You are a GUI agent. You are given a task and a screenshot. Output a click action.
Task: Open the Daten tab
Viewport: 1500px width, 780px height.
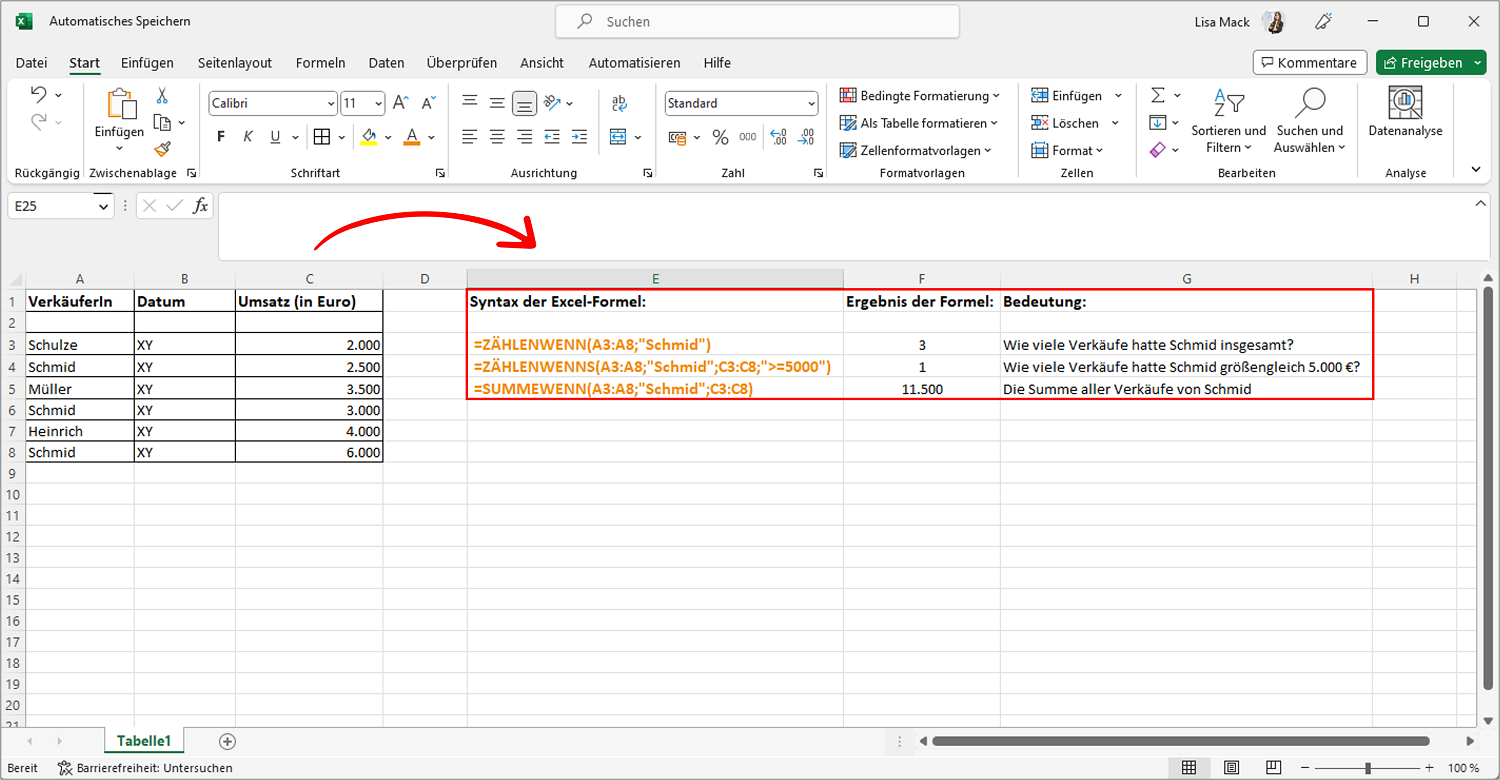click(x=386, y=62)
